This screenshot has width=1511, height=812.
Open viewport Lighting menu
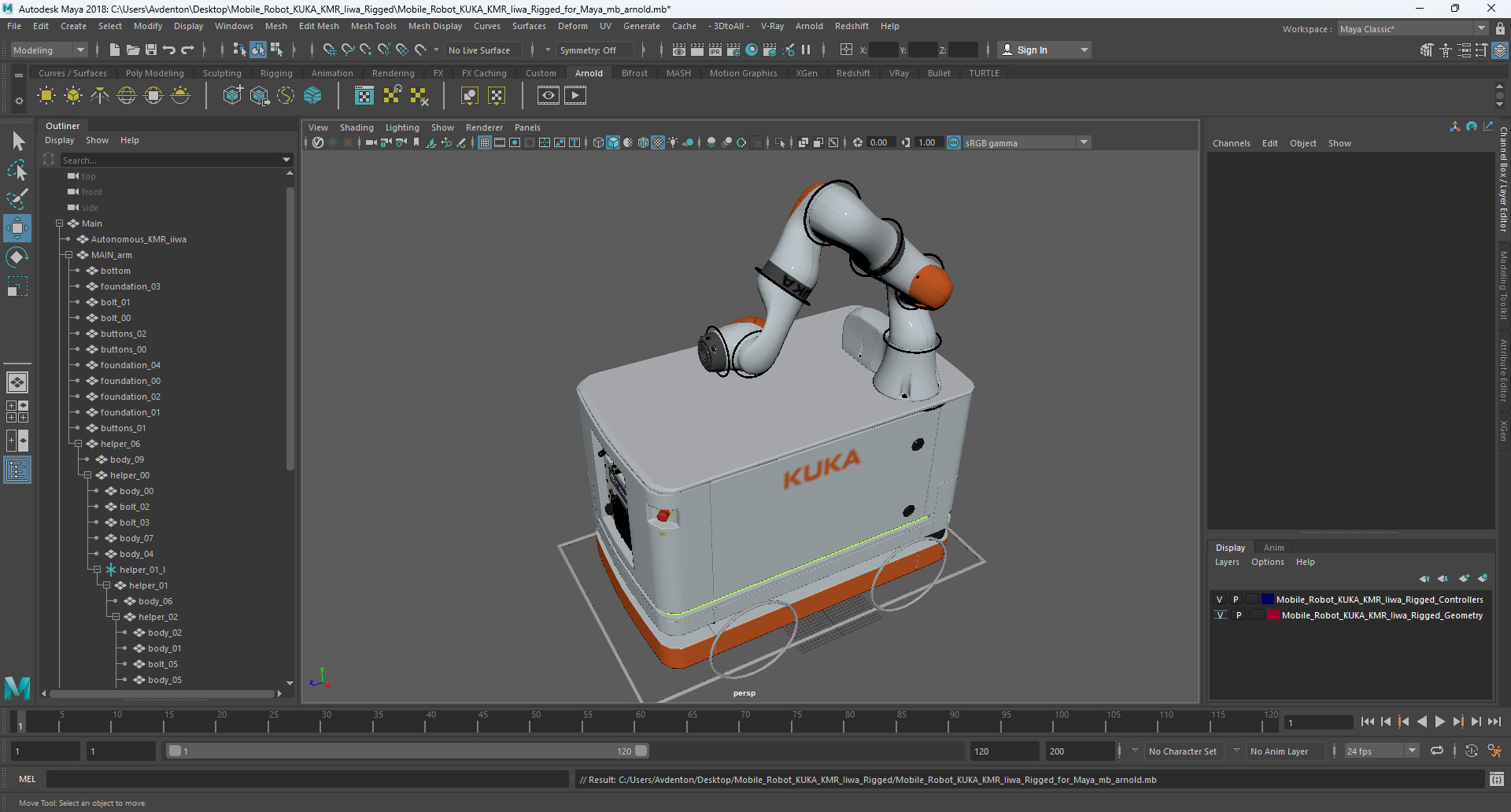[402, 127]
